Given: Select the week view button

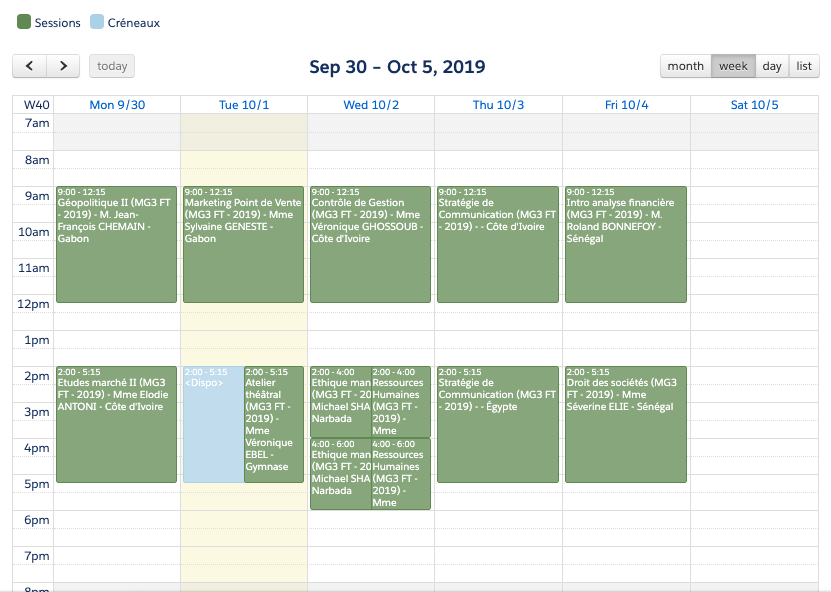Looking at the screenshot, I should 733,66.
